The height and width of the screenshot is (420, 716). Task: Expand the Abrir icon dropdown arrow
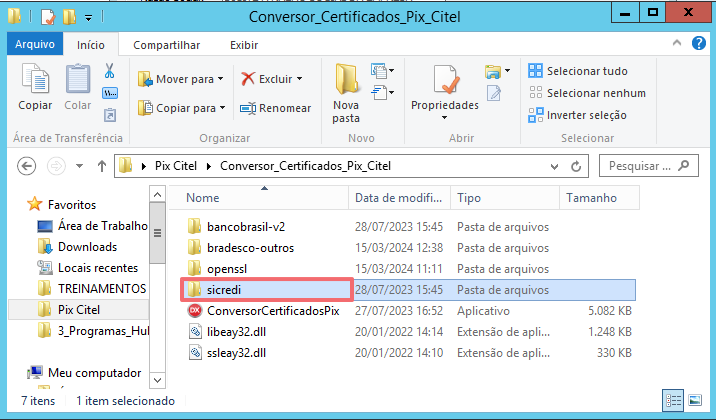(x=507, y=71)
